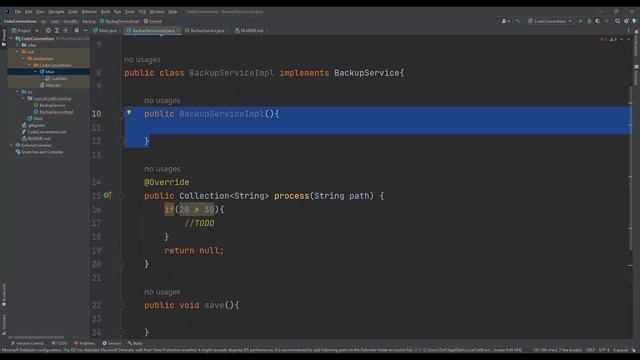Click the override gutter icon on line 15

click(107, 196)
